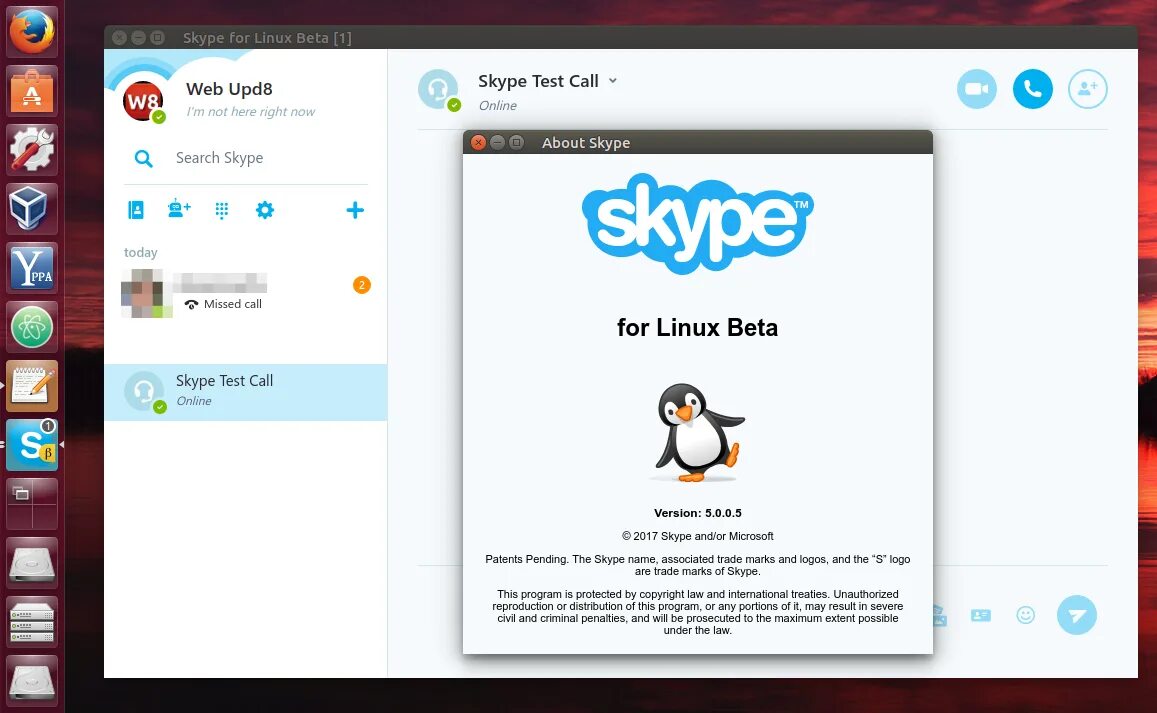The height and width of the screenshot is (713, 1157).
Task: Click the Add bots icon
Action: click(179, 209)
